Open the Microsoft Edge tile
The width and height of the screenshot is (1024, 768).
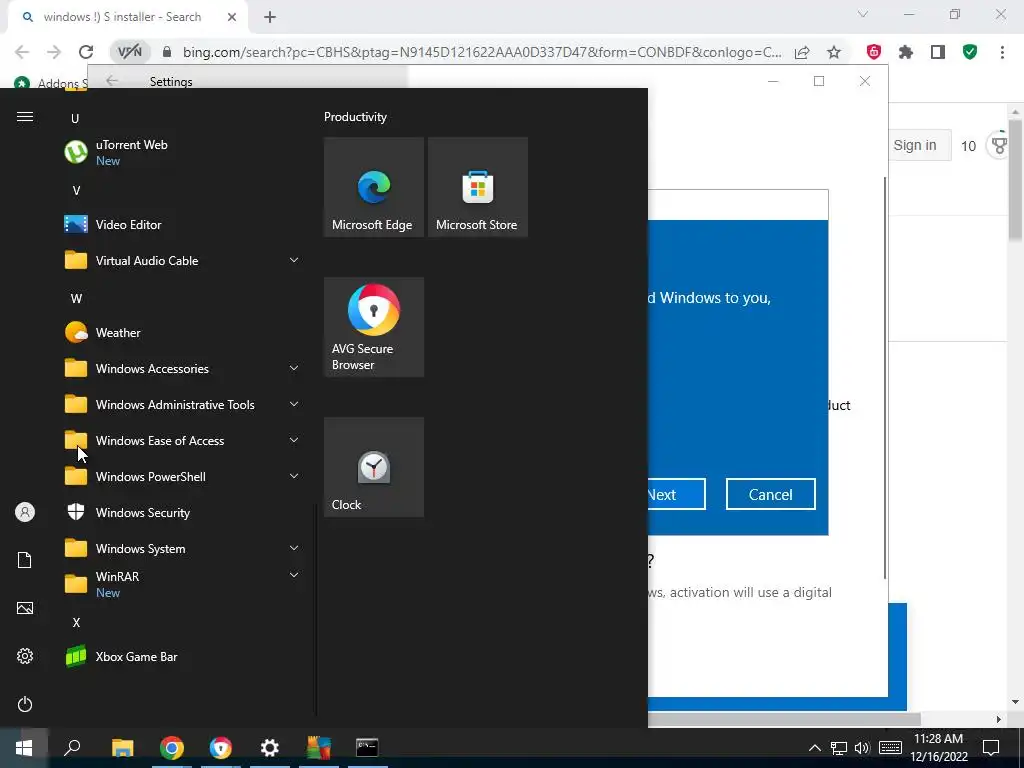pyautogui.click(x=374, y=187)
